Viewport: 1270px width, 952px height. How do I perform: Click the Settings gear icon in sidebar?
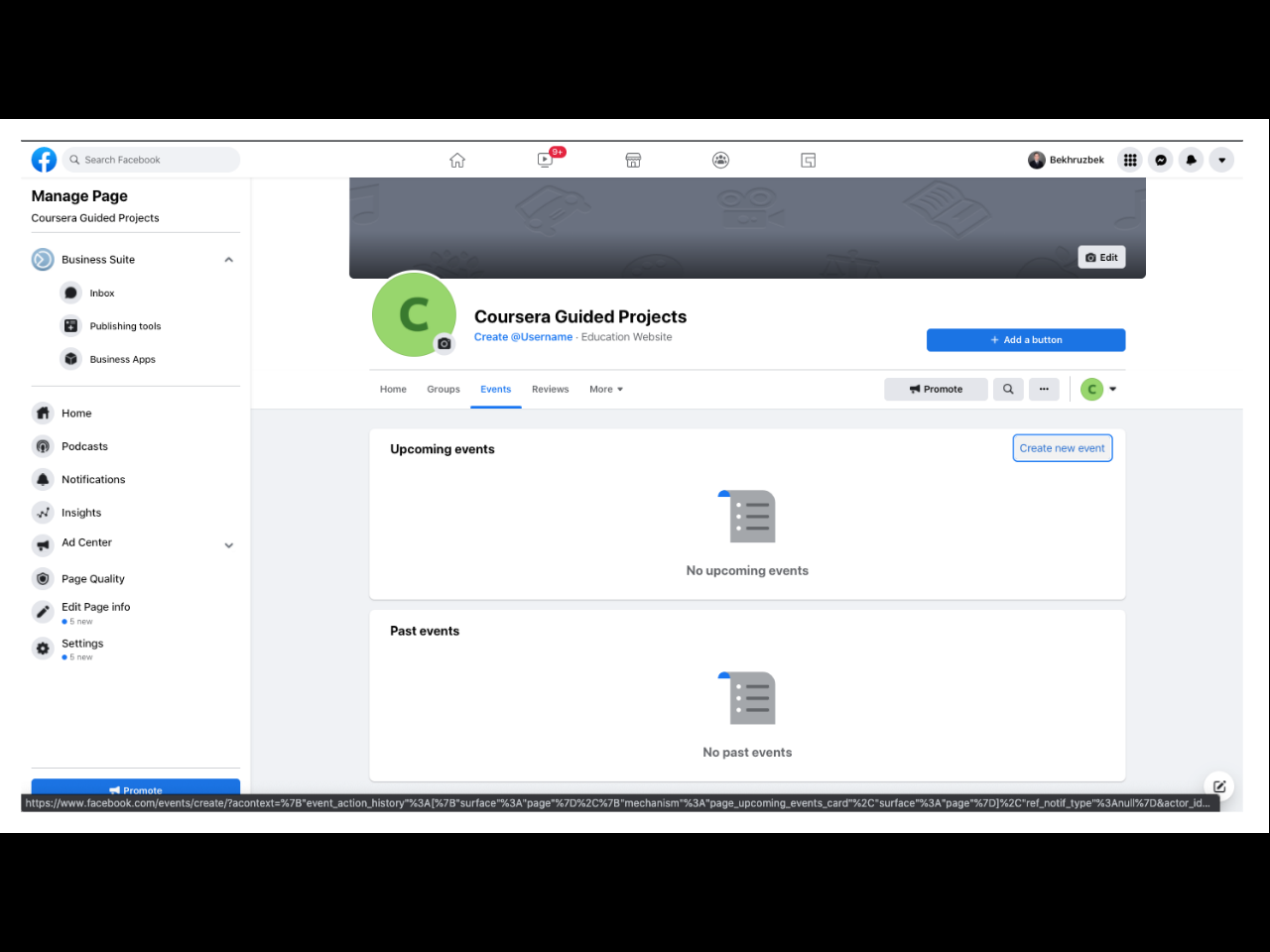43,649
